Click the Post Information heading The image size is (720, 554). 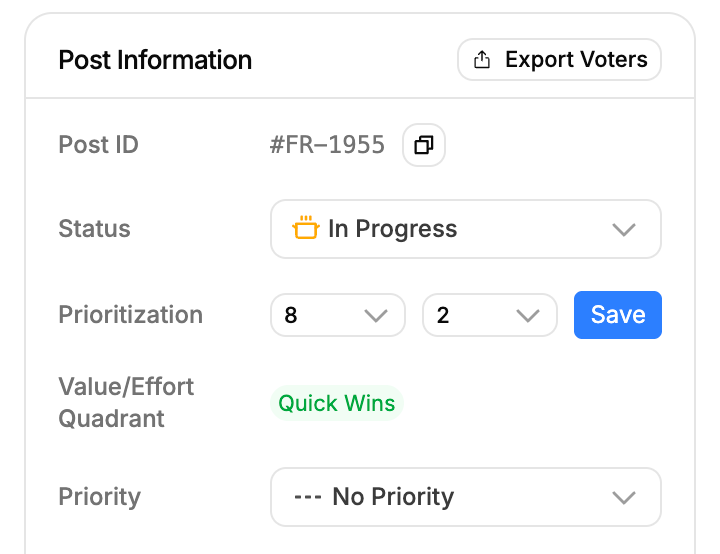pyautogui.click(x=155, y=60)
